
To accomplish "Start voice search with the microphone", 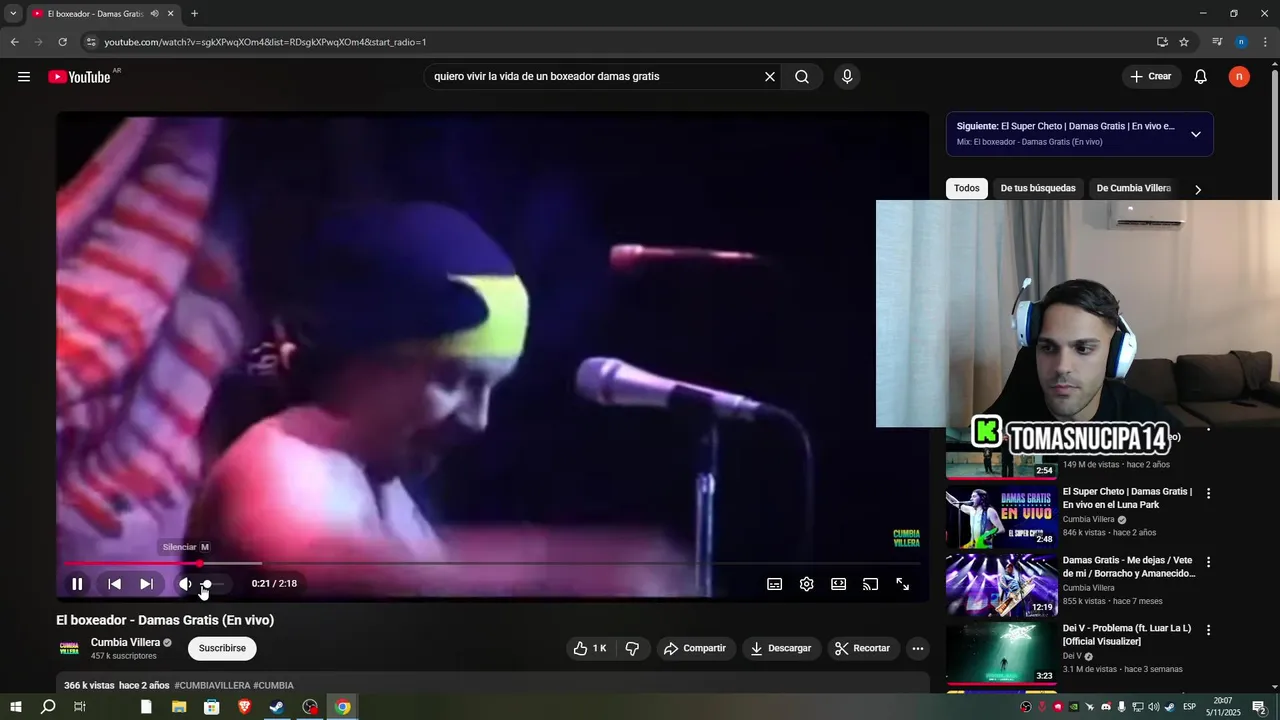I will [847, 77].
